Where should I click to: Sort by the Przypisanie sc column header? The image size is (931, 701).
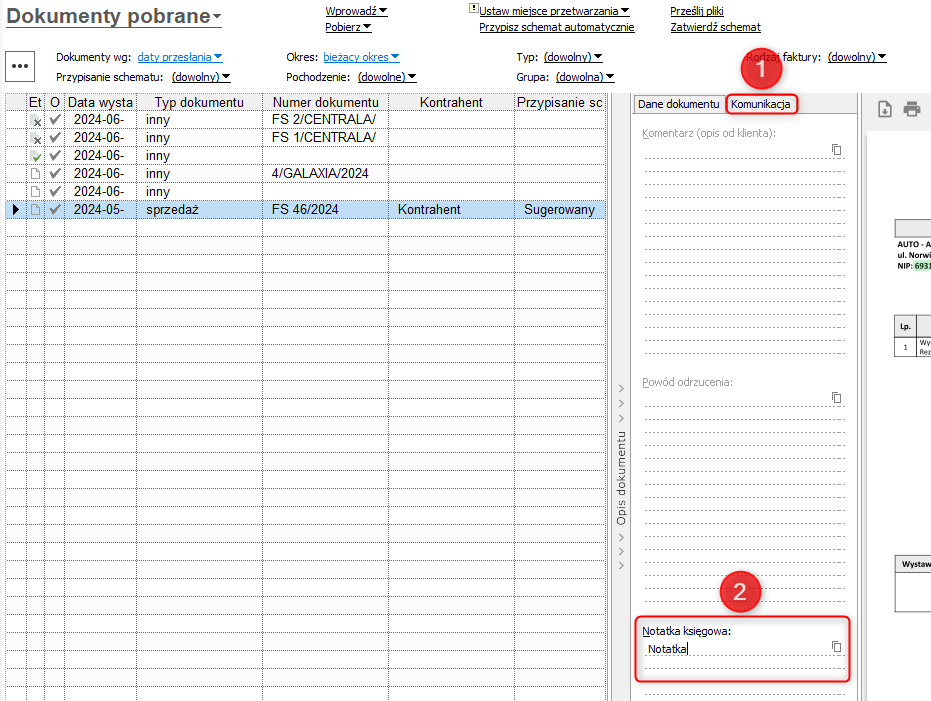(560, 102)
